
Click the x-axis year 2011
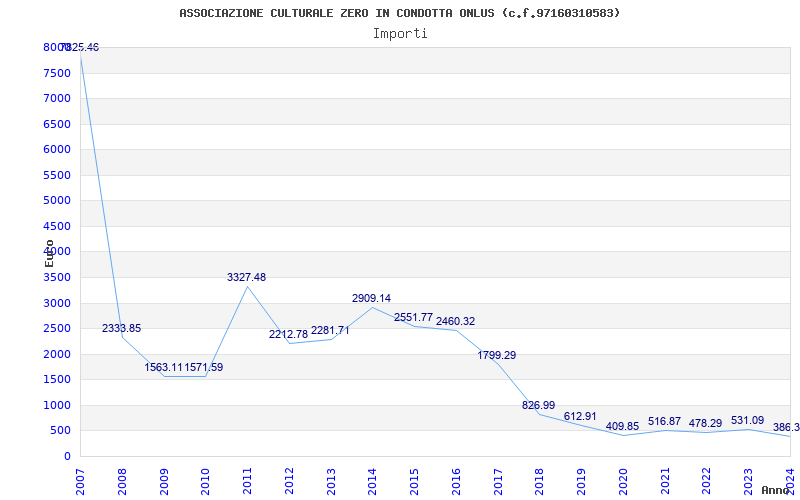tap(247, 482)
